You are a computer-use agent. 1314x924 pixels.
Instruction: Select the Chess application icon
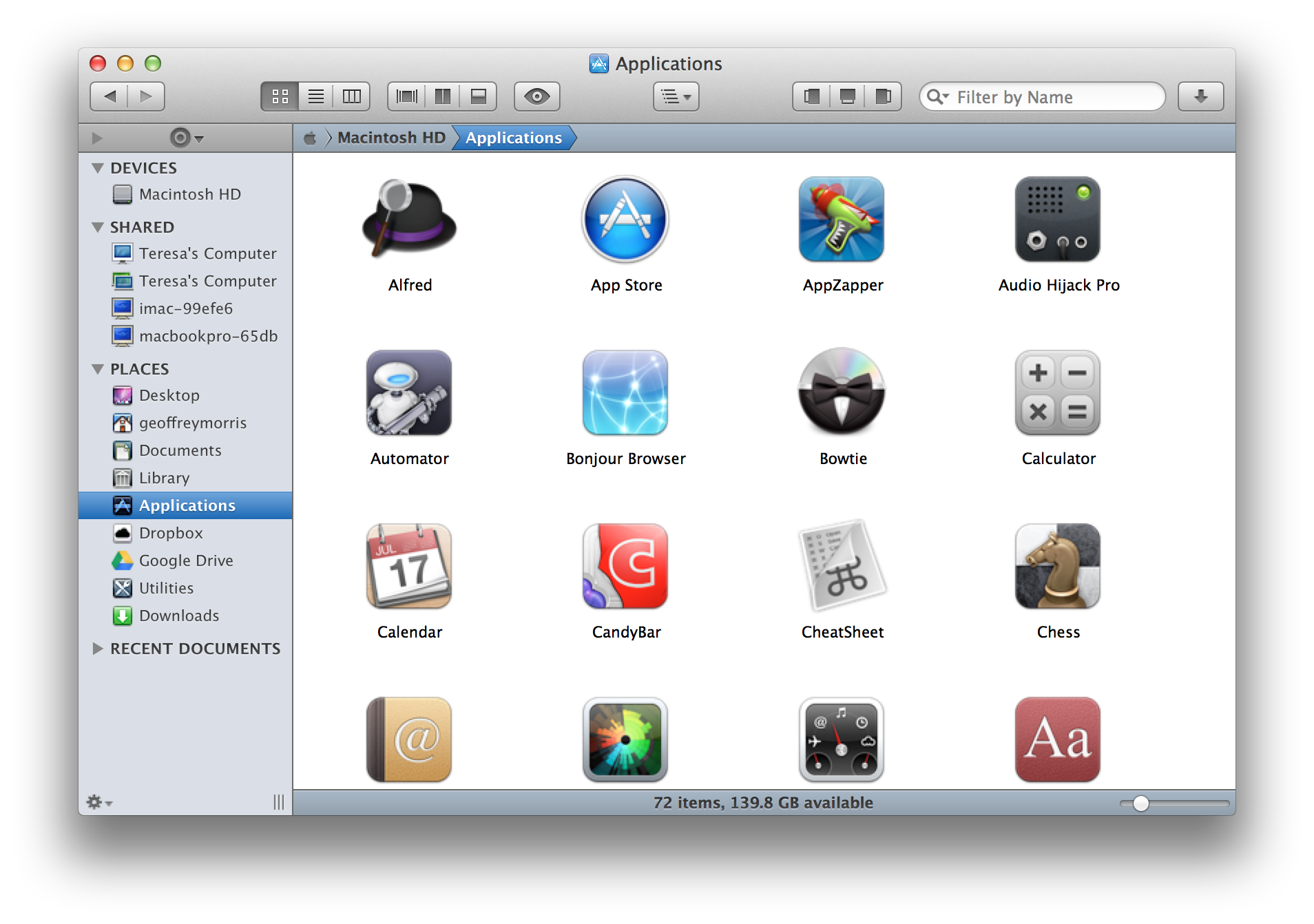point(1058,566)
